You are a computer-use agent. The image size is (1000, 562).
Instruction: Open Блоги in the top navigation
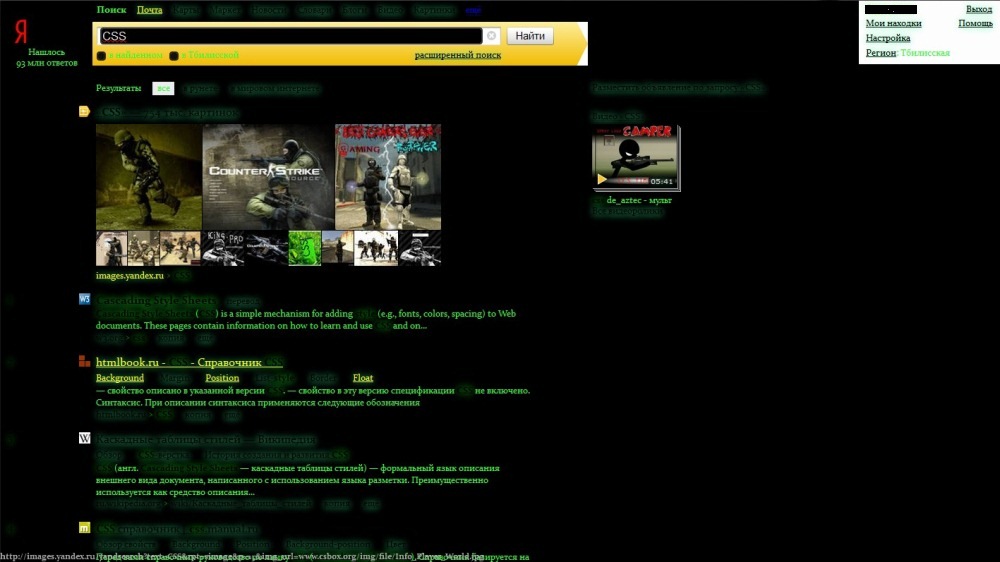[353, 10]
